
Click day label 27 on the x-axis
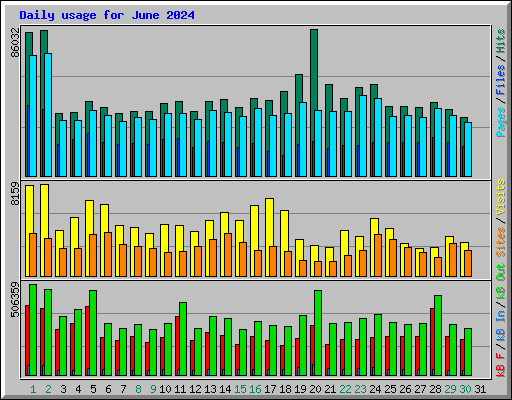pyautogui.click(x=420, y=389)
